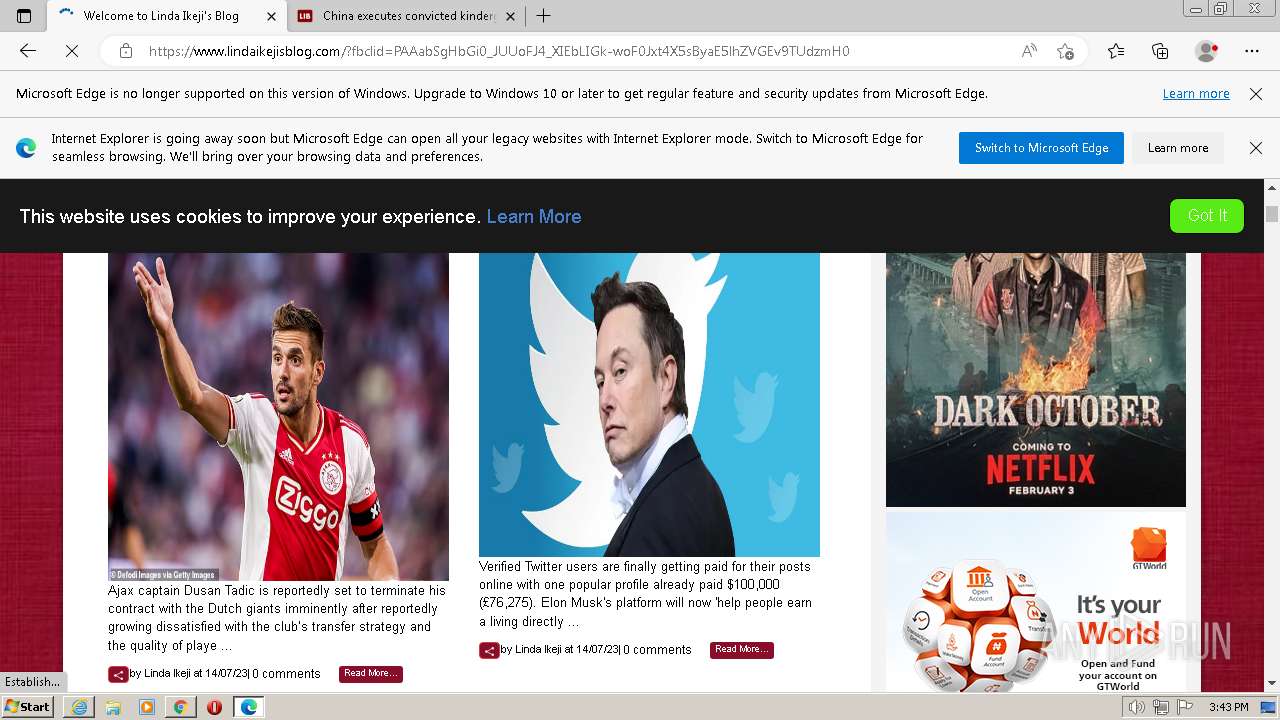The width and height of the screenshot is (1280, 720).
Task: Open the Dusan Tadic article image
Action: point(278,416)
